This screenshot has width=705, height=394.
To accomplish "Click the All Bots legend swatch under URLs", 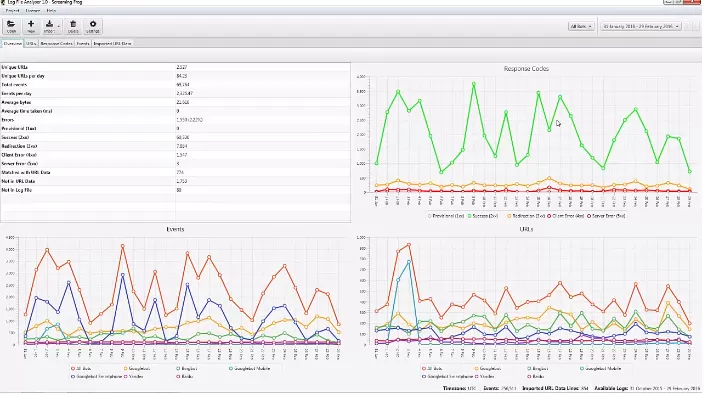I will (x=424, y=369).
